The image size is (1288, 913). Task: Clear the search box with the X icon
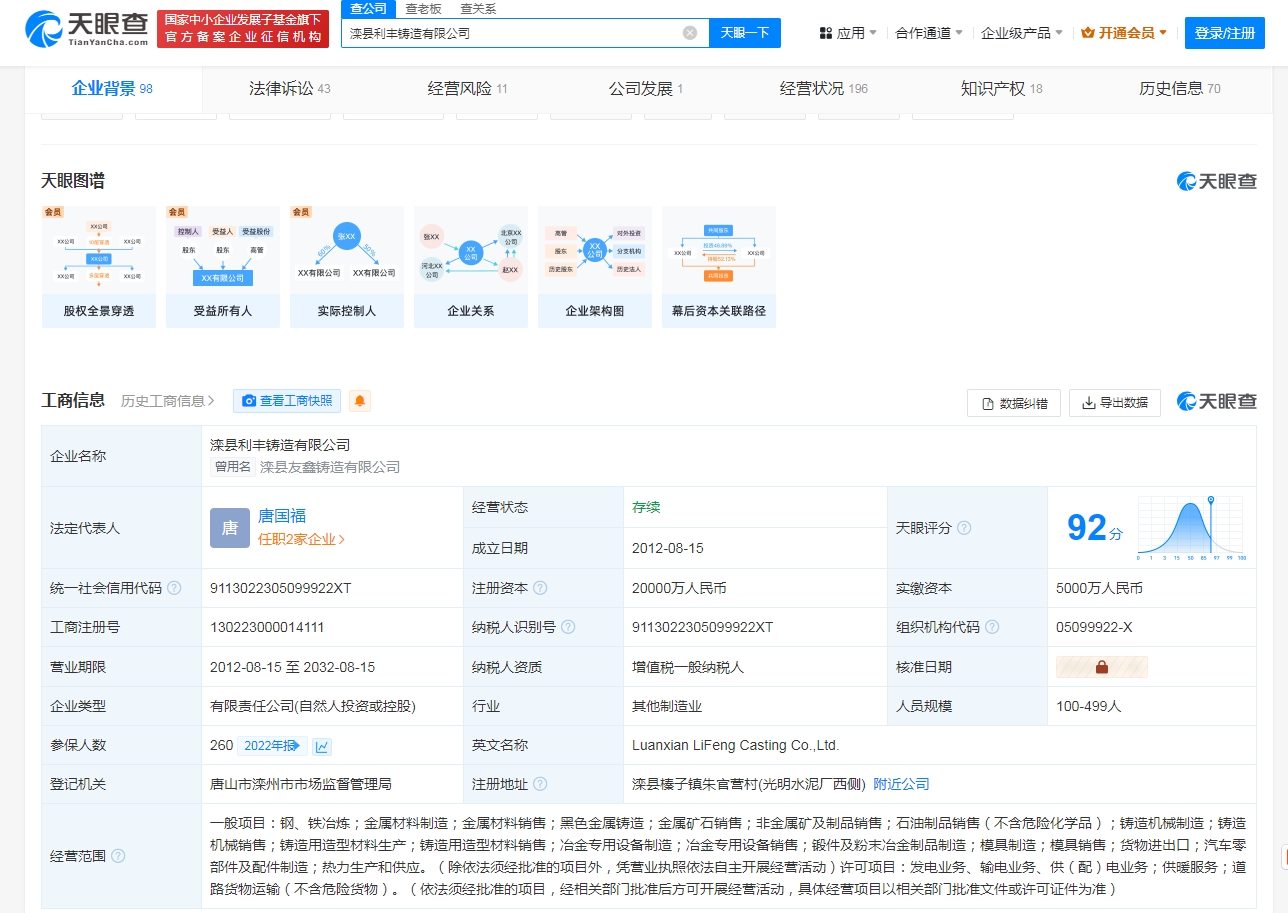[x=690, y=33]
